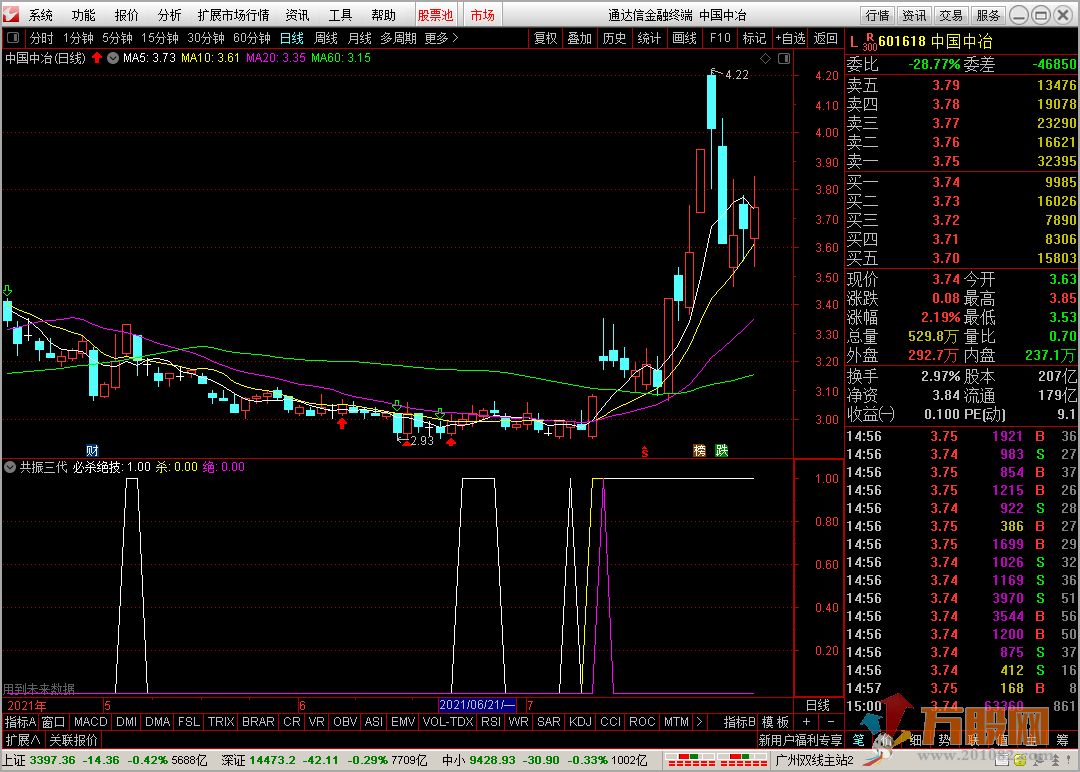Click the 跌 marker below candles
Viewport: 1080px width, 772px height.
pos(722,450)
